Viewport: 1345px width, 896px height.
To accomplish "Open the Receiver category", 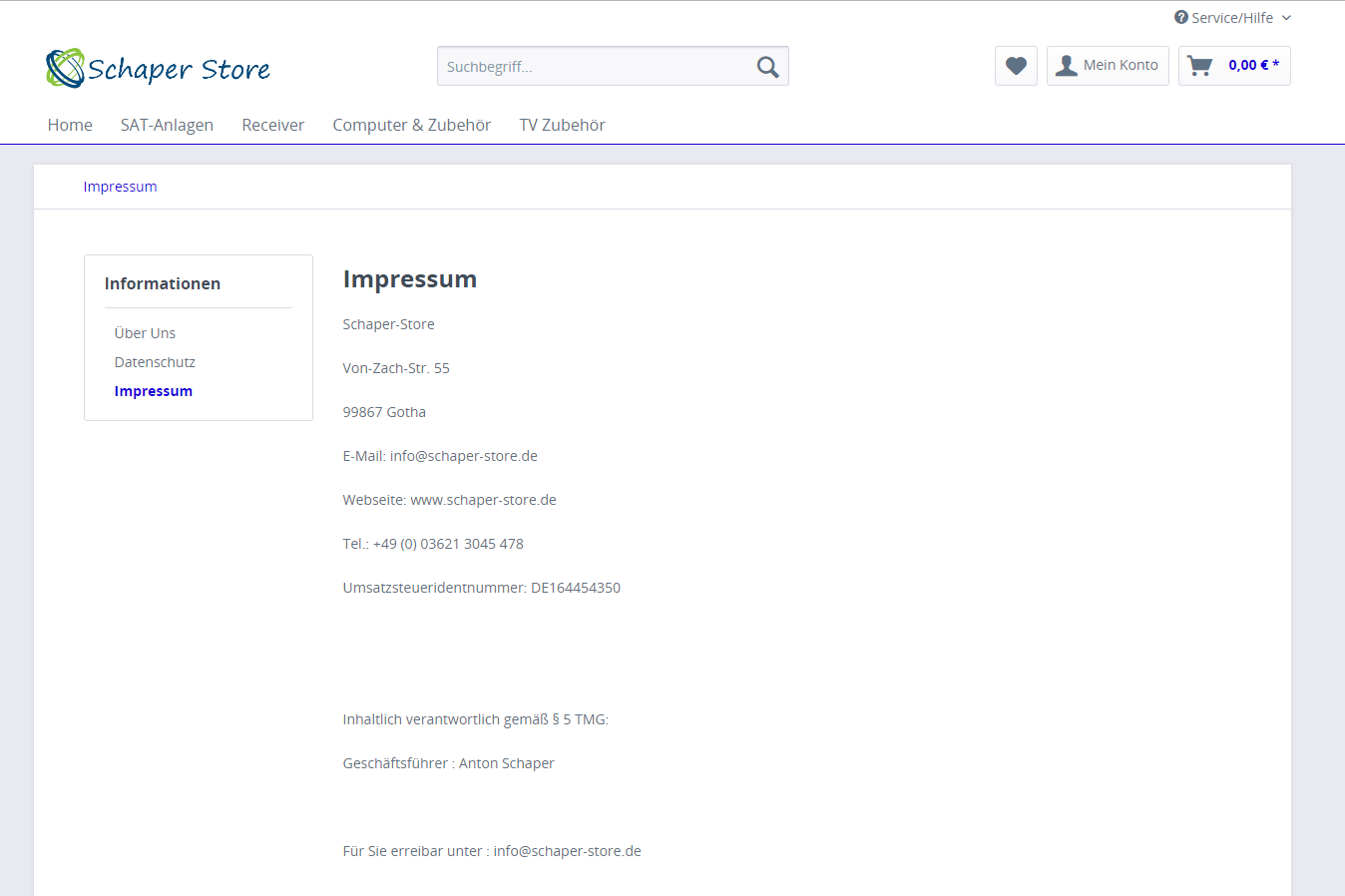I will pyautogui.click(x=272, y=125).
